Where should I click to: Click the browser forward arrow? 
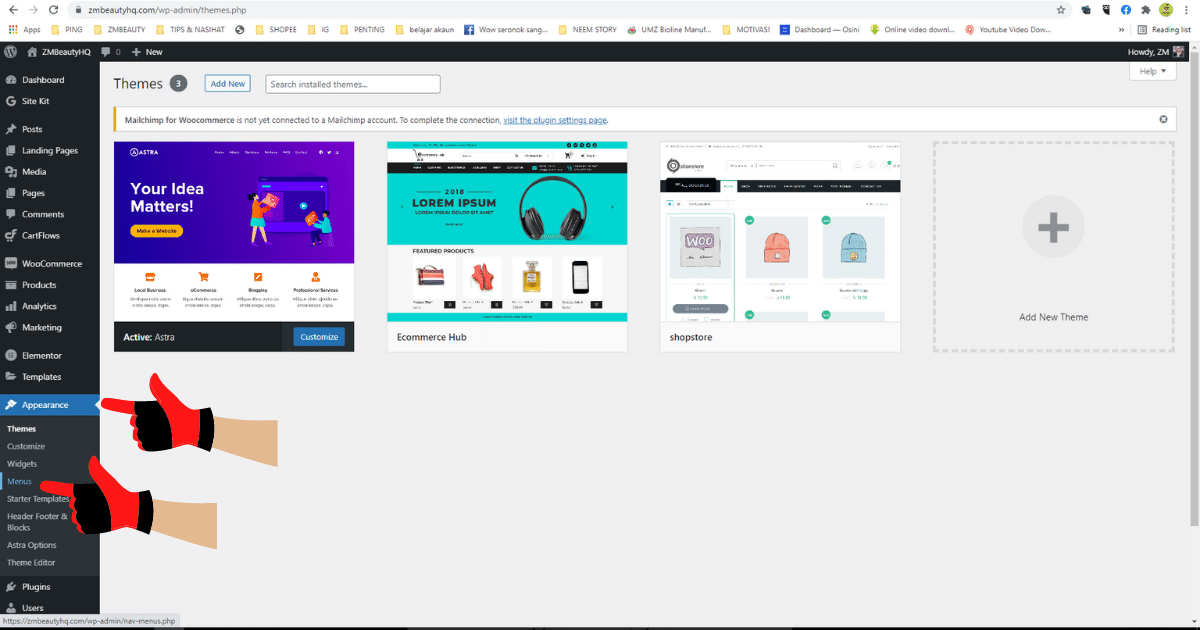pyautogui.click(x=32, y=9)
